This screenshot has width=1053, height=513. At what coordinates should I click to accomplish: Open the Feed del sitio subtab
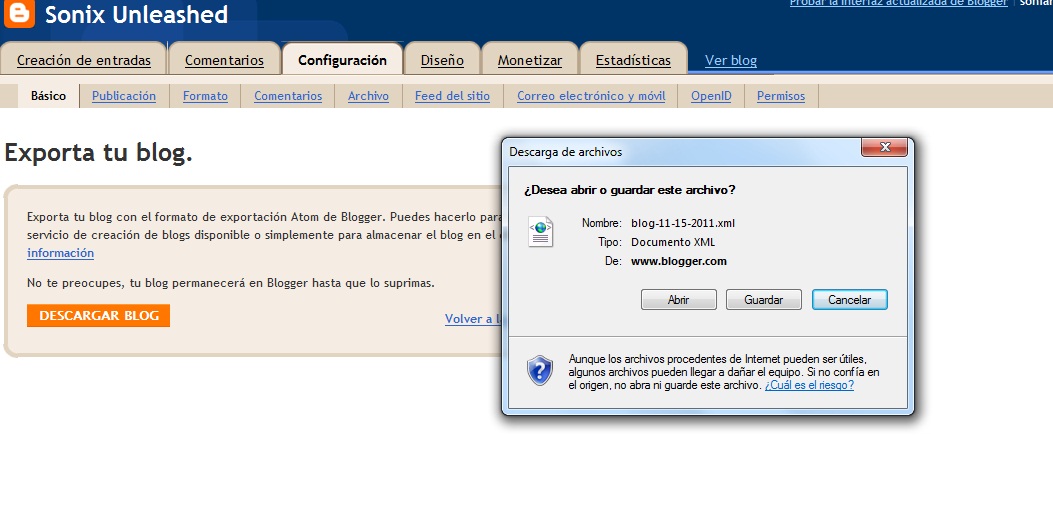coord(452,96)
